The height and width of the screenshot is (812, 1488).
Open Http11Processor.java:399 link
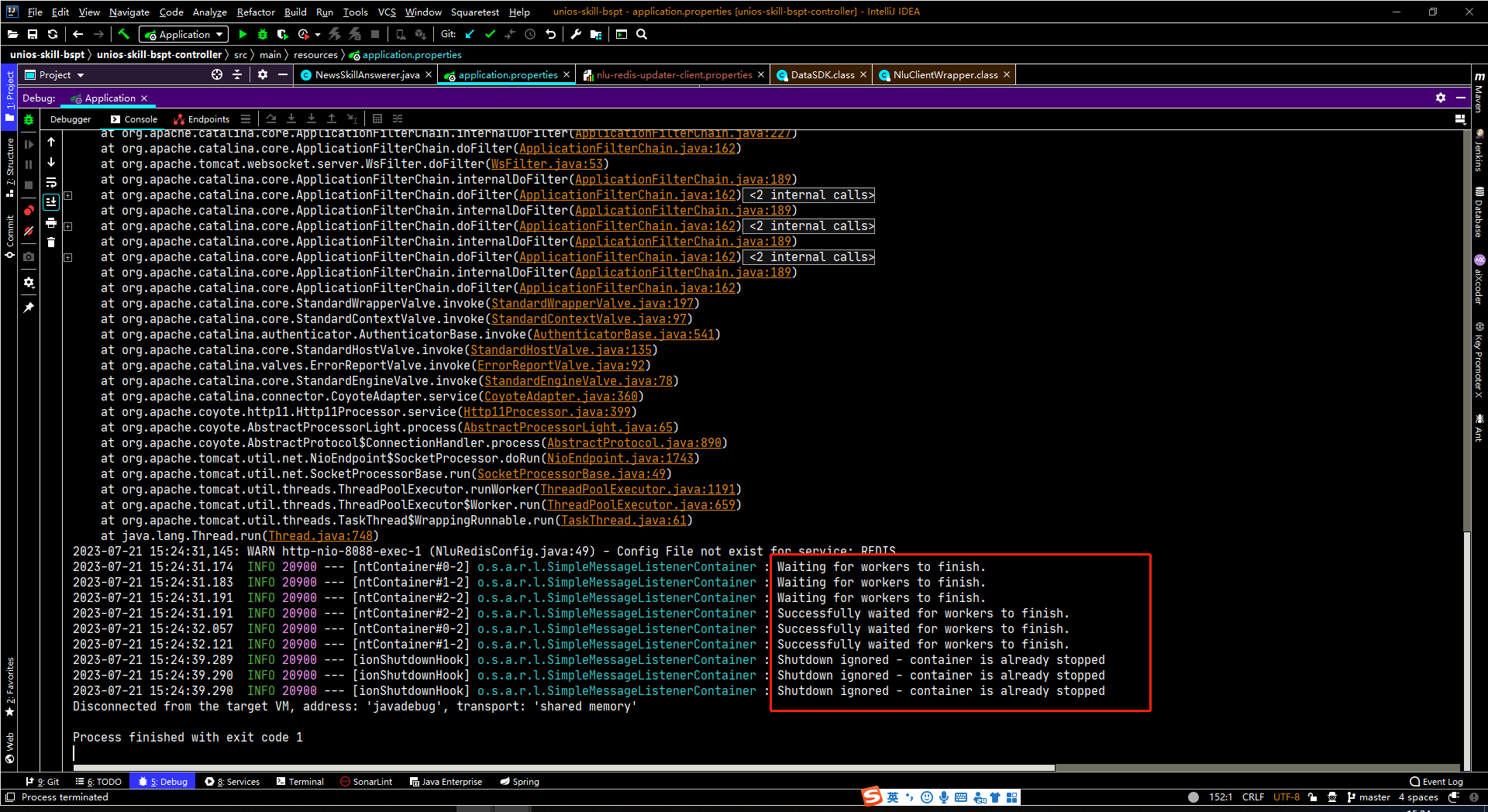tap(547, 412)
